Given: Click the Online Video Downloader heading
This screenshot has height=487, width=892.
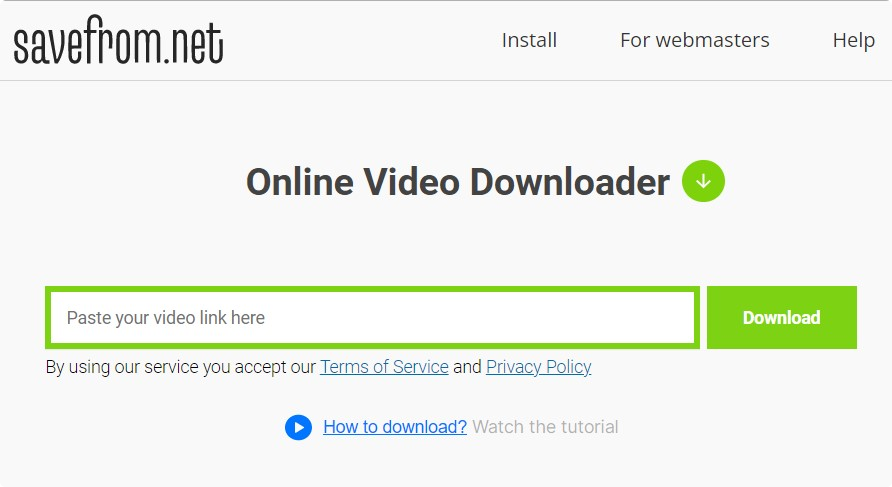Looking at the screenshot, I should [x=457, y=182].
